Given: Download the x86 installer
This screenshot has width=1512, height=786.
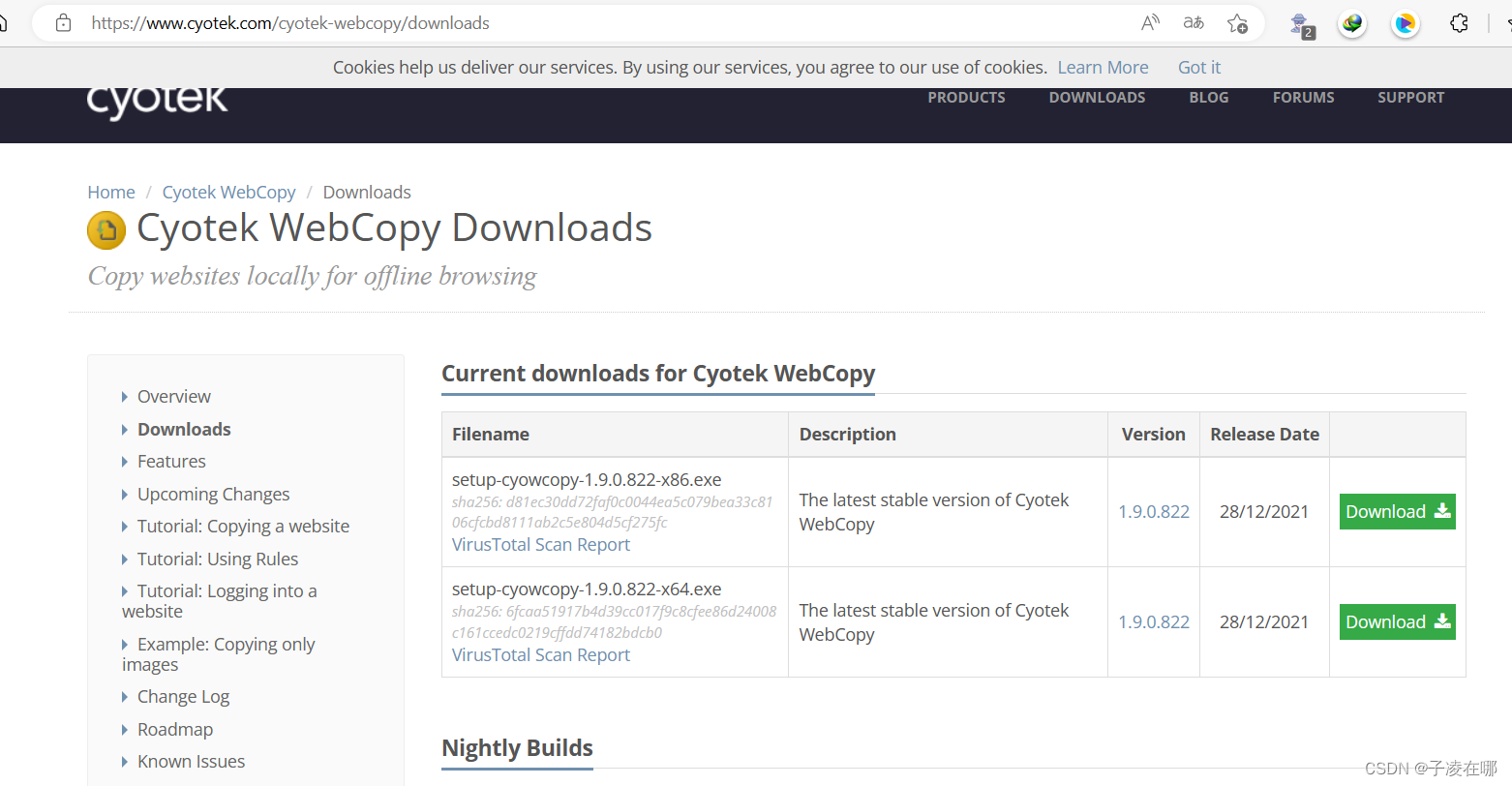Looking at the screenshot, I should point(1398,512).
